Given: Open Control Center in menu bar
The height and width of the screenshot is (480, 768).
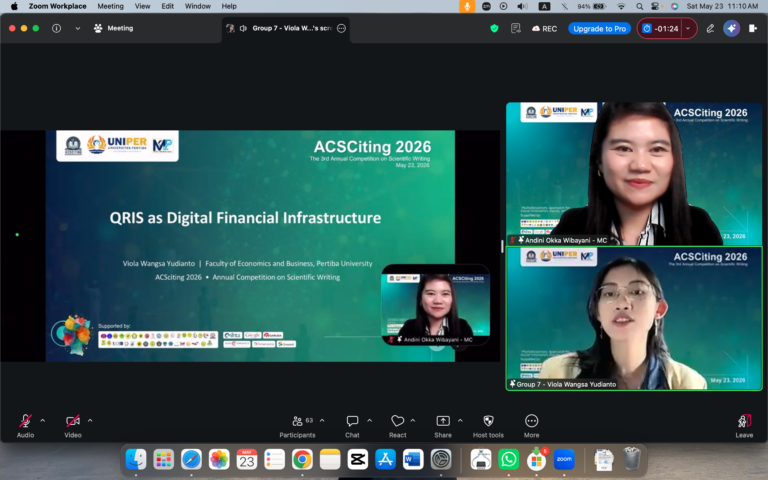Looking at the screenshot, I should click(x=655, y=6).
